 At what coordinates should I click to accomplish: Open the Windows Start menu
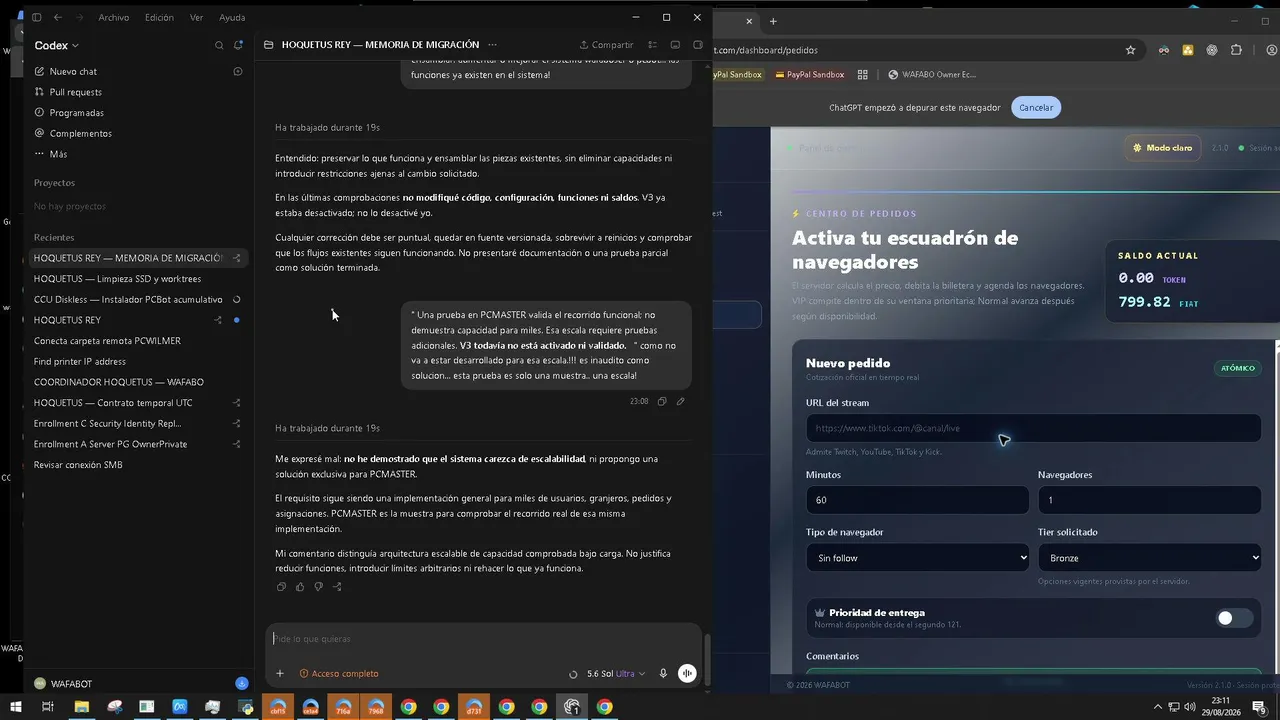[14, 707]
